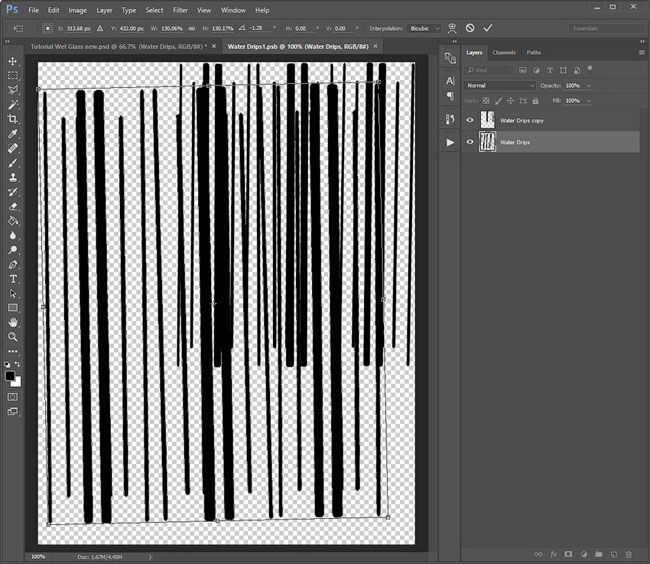Hide the Water Drips layer

pos(470,142)
